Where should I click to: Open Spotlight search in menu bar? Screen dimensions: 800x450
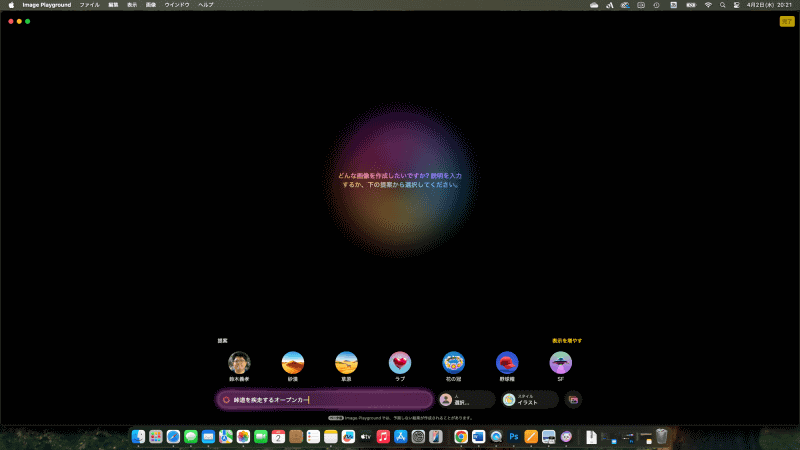tap(722, 5)
